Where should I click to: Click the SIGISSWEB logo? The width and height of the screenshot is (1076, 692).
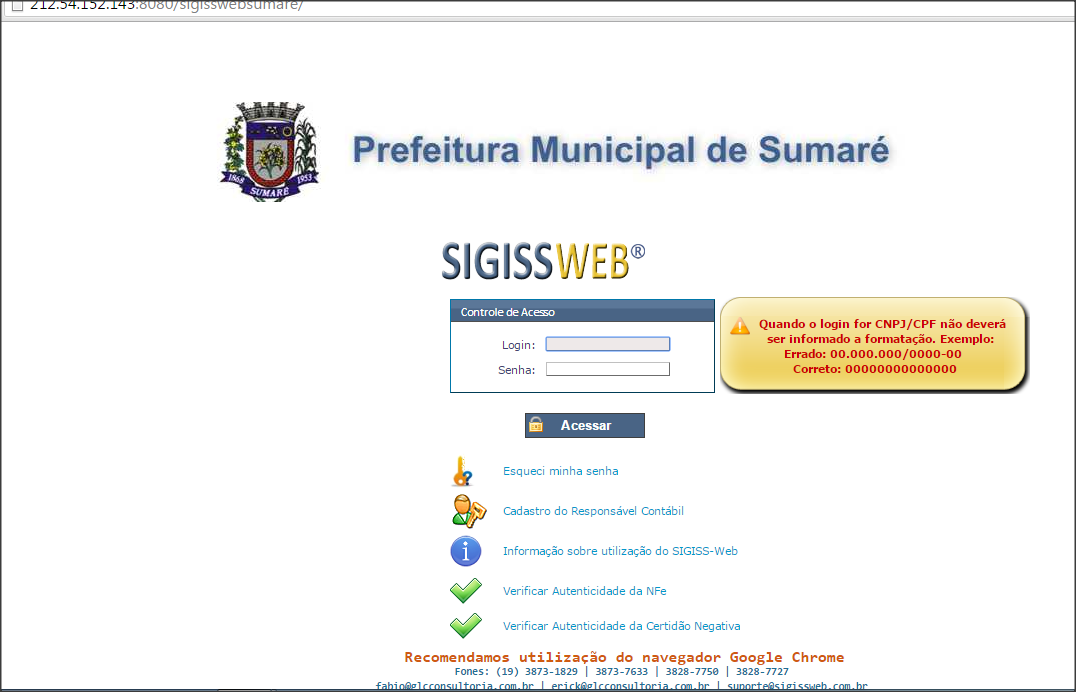point(543,261)
